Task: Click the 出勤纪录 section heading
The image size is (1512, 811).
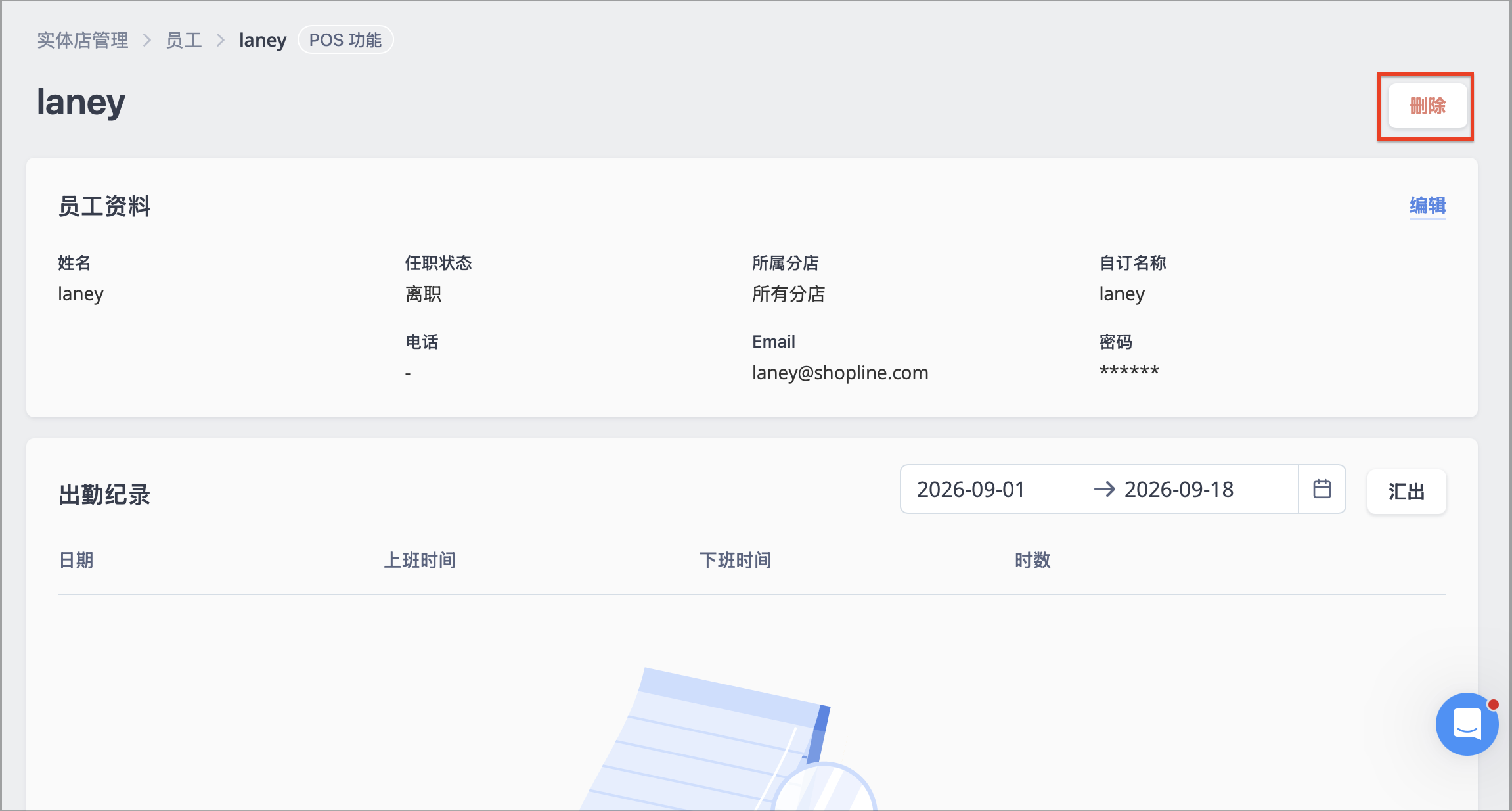Action: pyautogui.click(x=104, y=495)
